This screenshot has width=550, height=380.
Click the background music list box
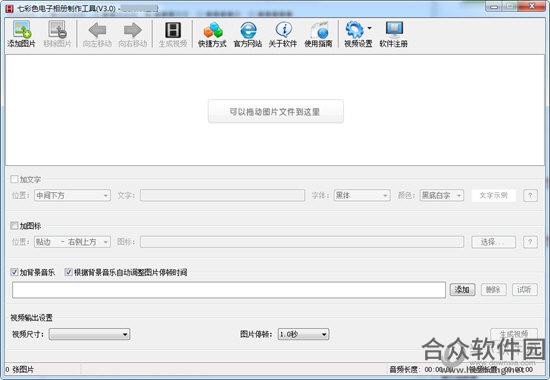click(x=229, y=290)
